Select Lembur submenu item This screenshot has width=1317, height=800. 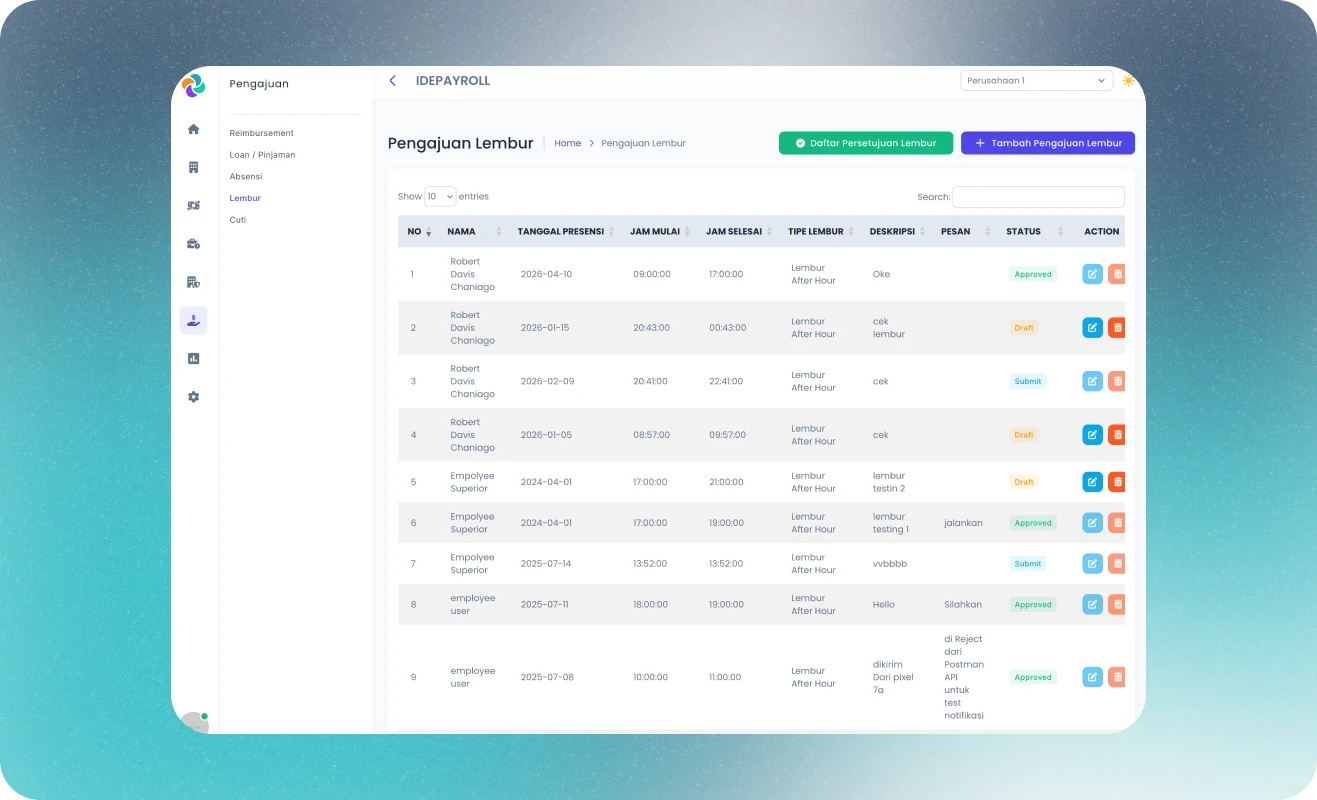(245, 198)
